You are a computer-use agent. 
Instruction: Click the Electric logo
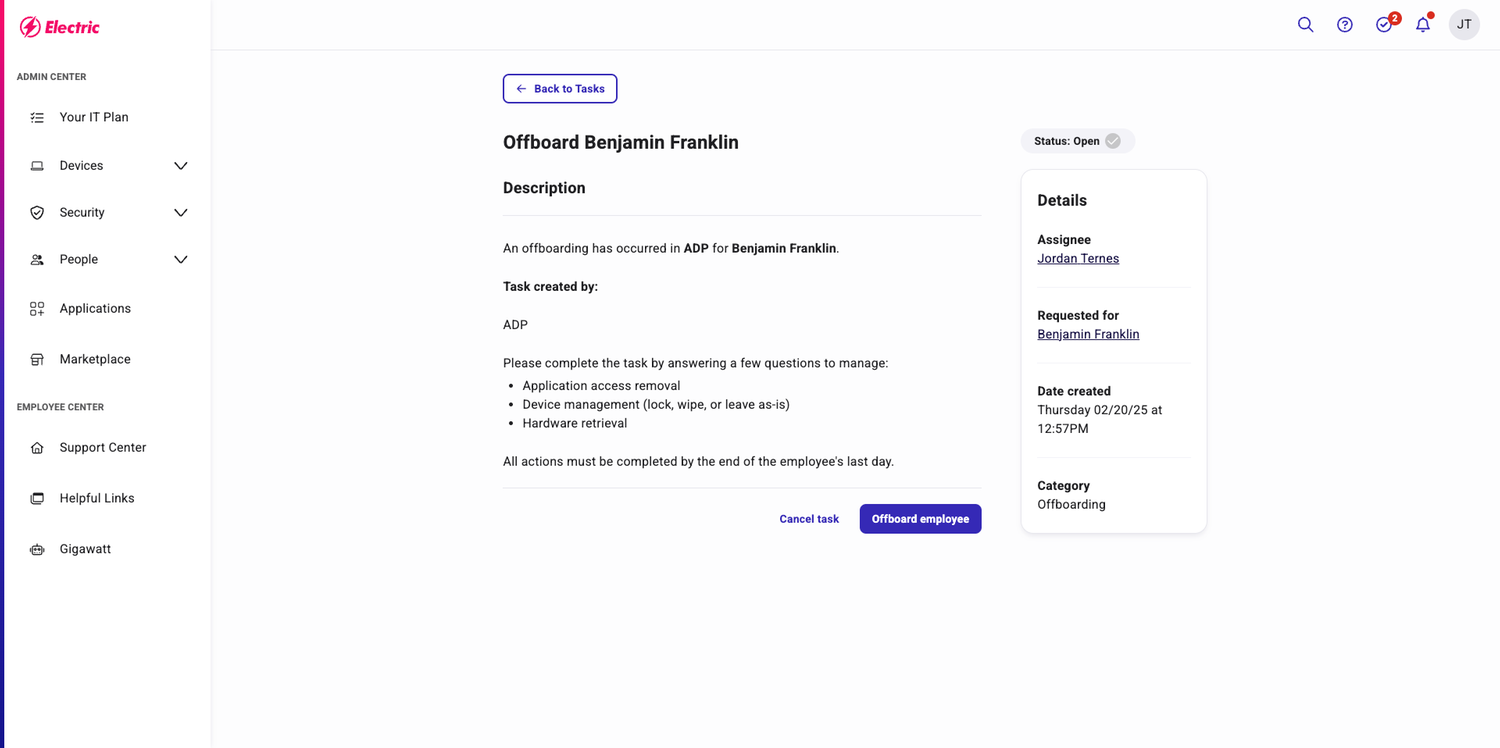click(60, 26)
